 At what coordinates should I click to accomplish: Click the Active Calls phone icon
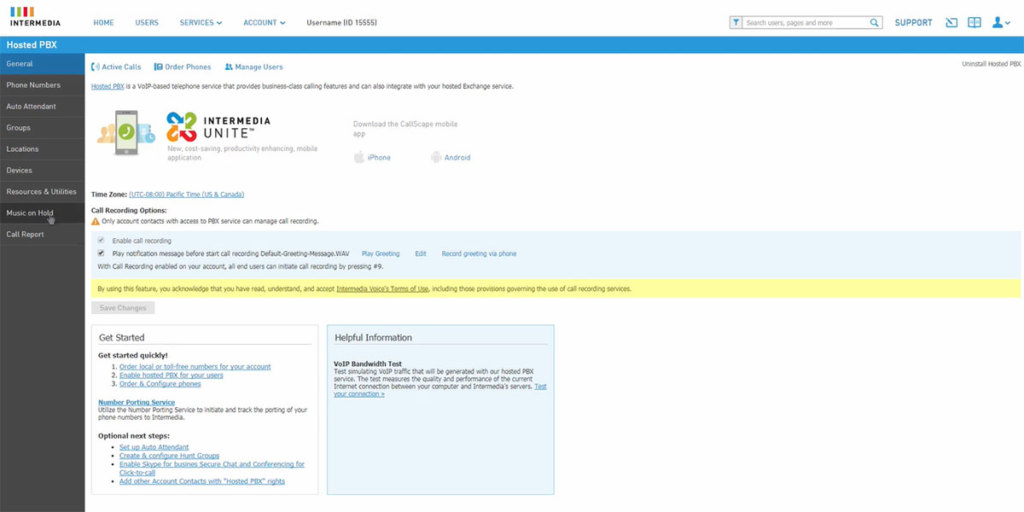[x=95, y=67]
